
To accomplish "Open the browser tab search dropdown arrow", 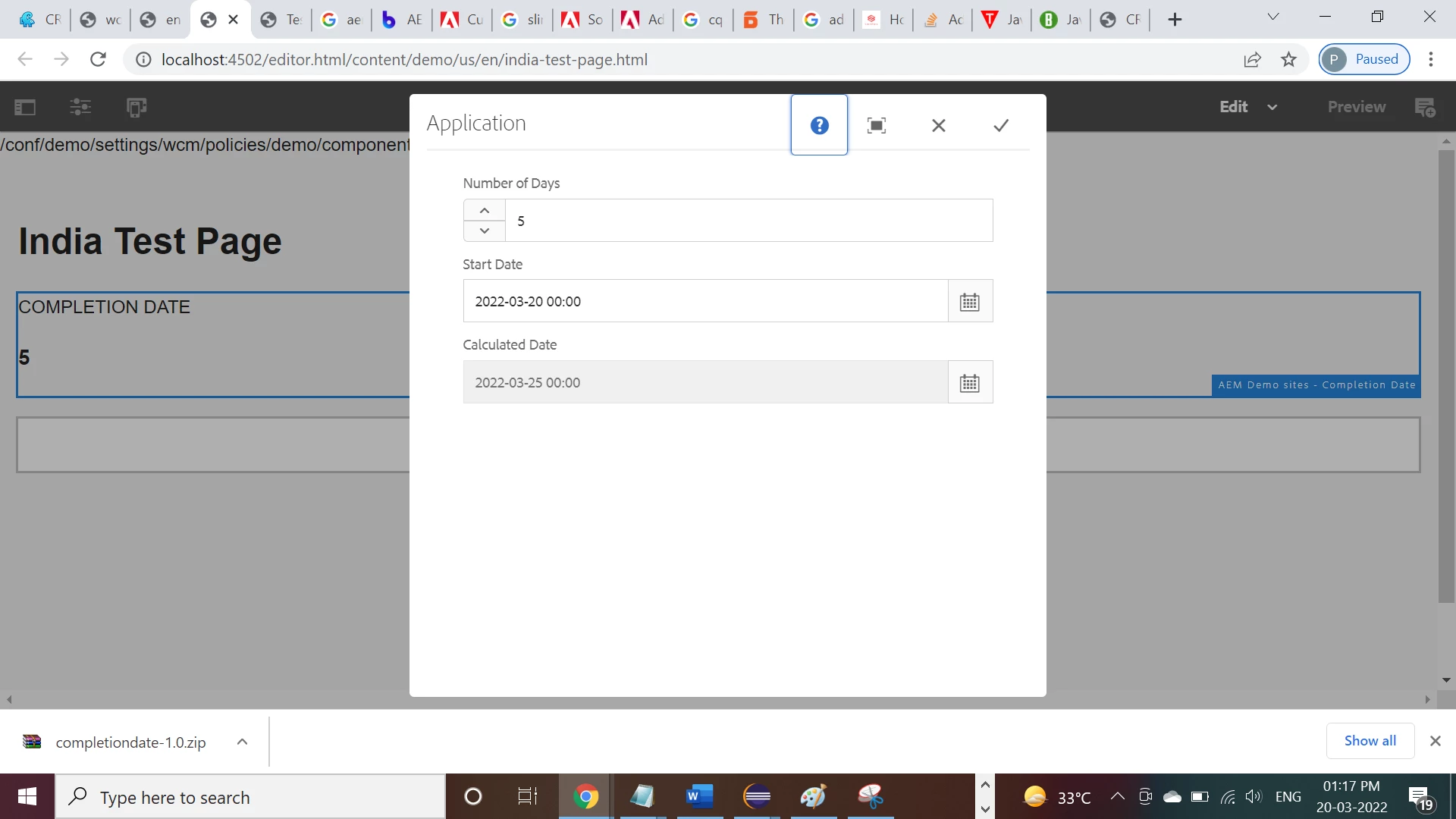I will pos(1273,17).
